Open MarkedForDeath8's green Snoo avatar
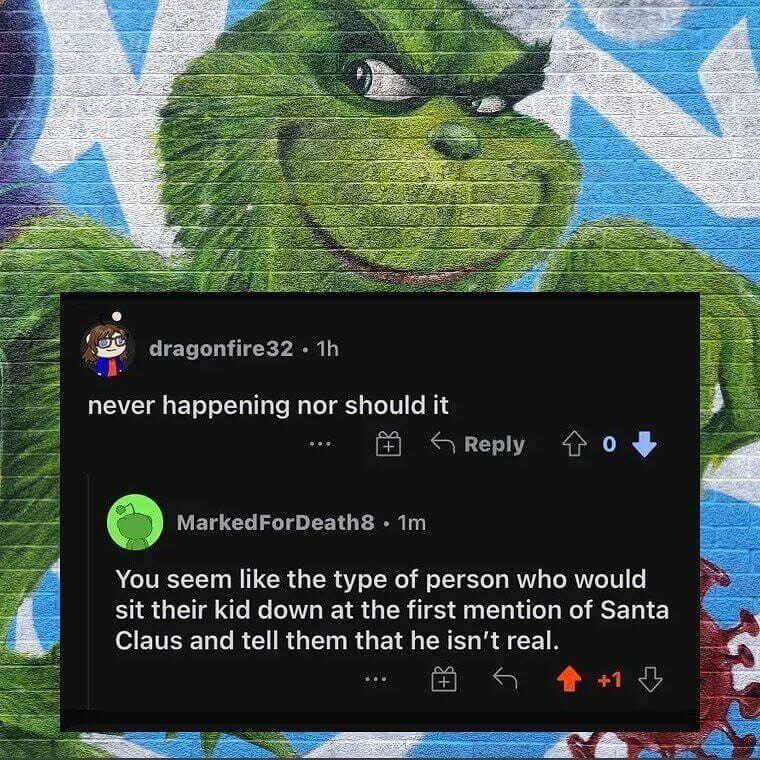This screenshot has height=760, width=760. tap(135, 522)
